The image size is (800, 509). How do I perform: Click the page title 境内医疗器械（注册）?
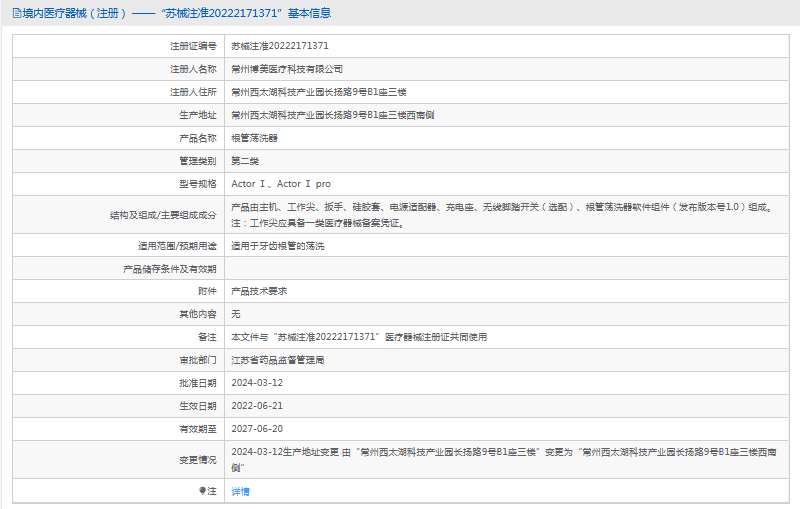(x=75, y=13)
